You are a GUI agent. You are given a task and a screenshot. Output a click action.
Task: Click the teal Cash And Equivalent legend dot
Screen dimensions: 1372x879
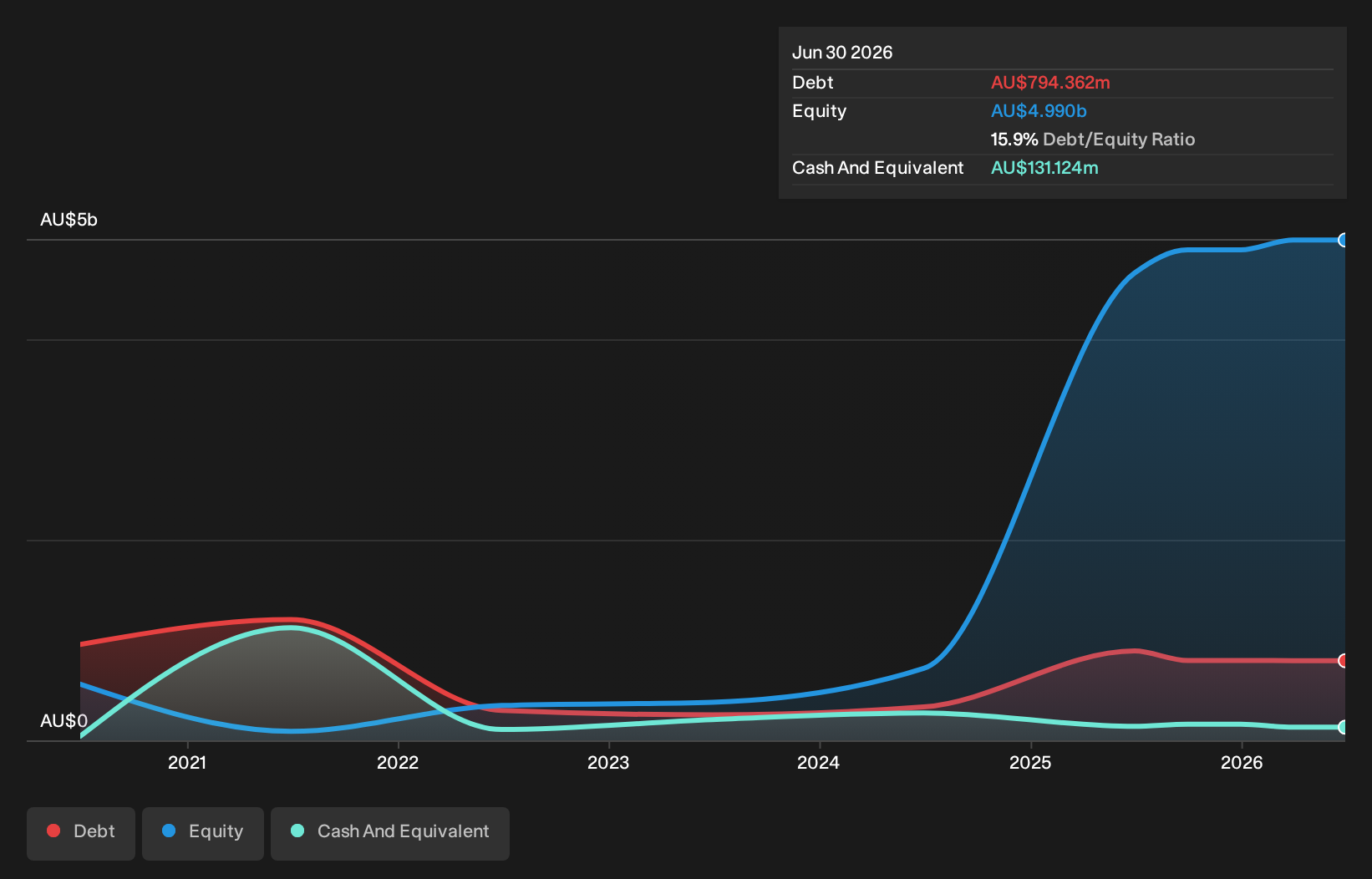[297, 831]
